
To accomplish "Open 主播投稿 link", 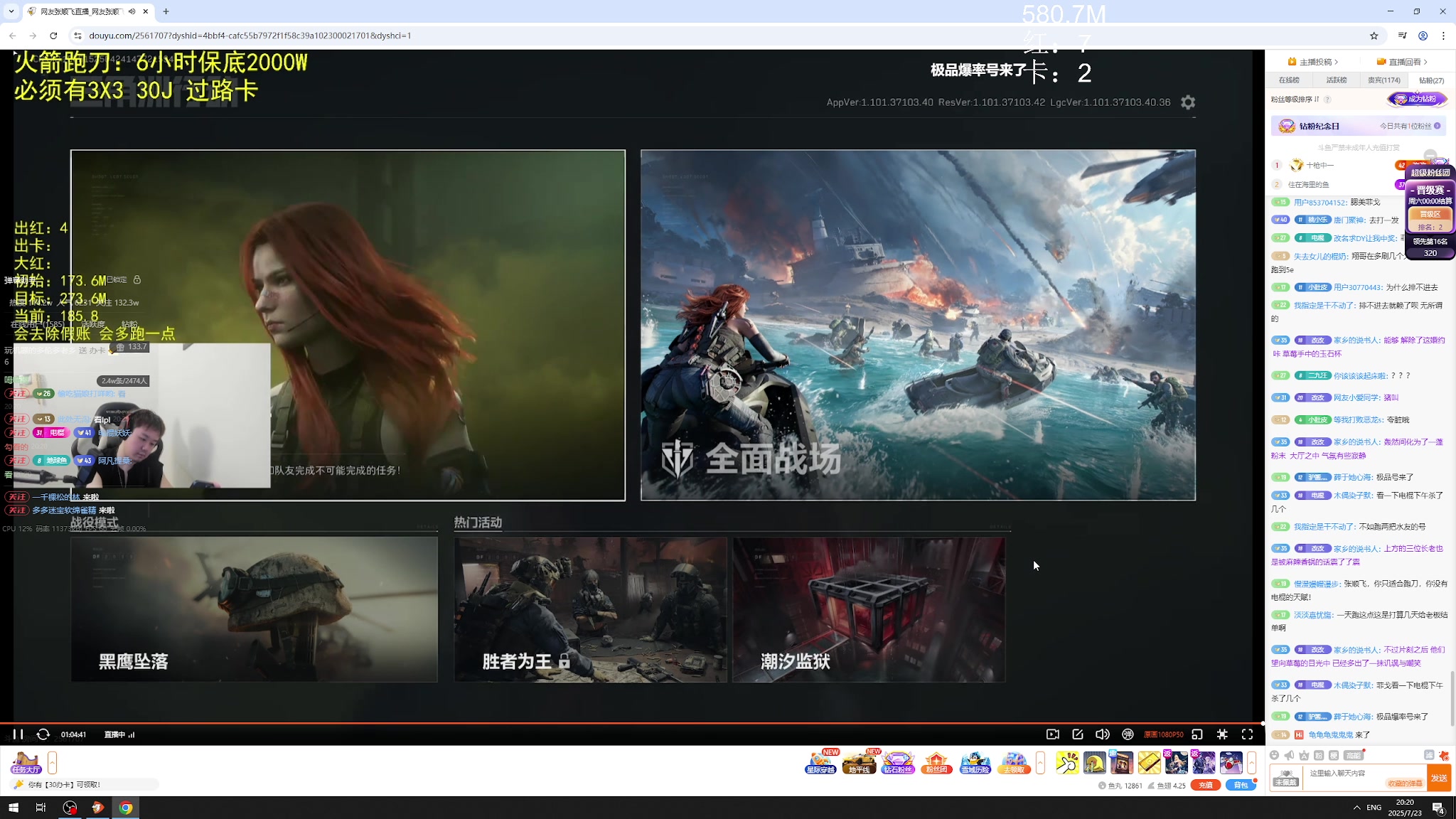I will (x=1313, y=62).
